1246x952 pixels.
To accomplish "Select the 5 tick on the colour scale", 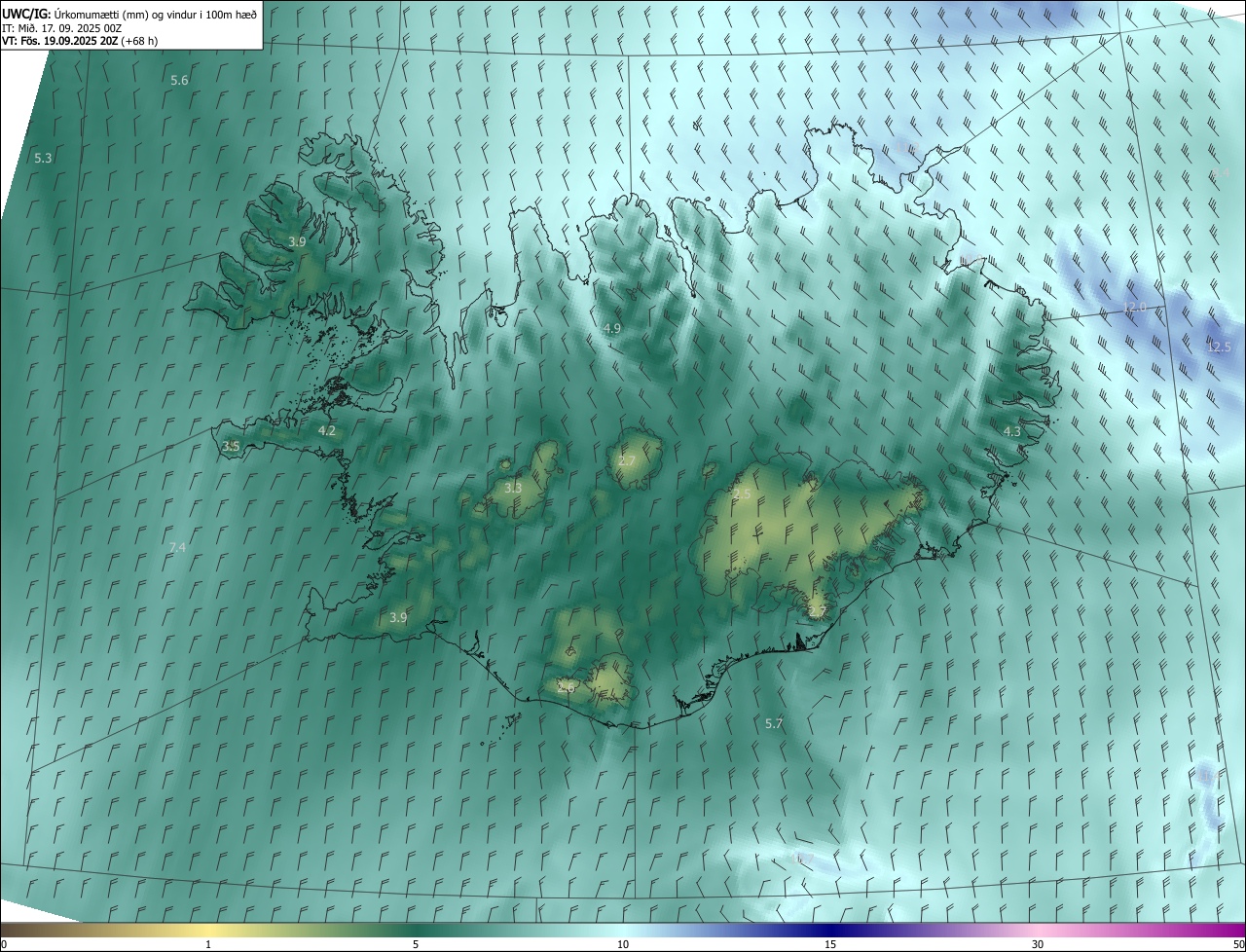I will (416, 944).
